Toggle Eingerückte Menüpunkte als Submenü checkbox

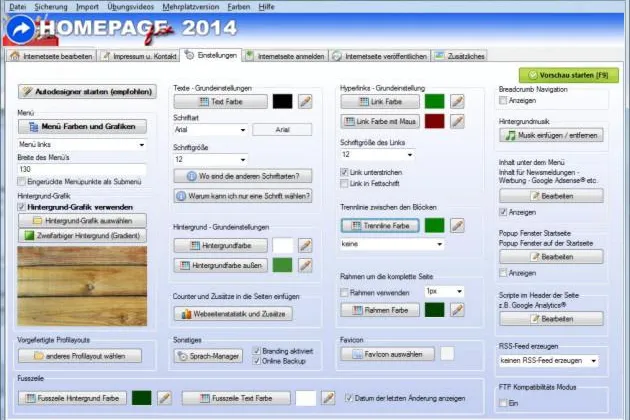(x=22, y=182)
